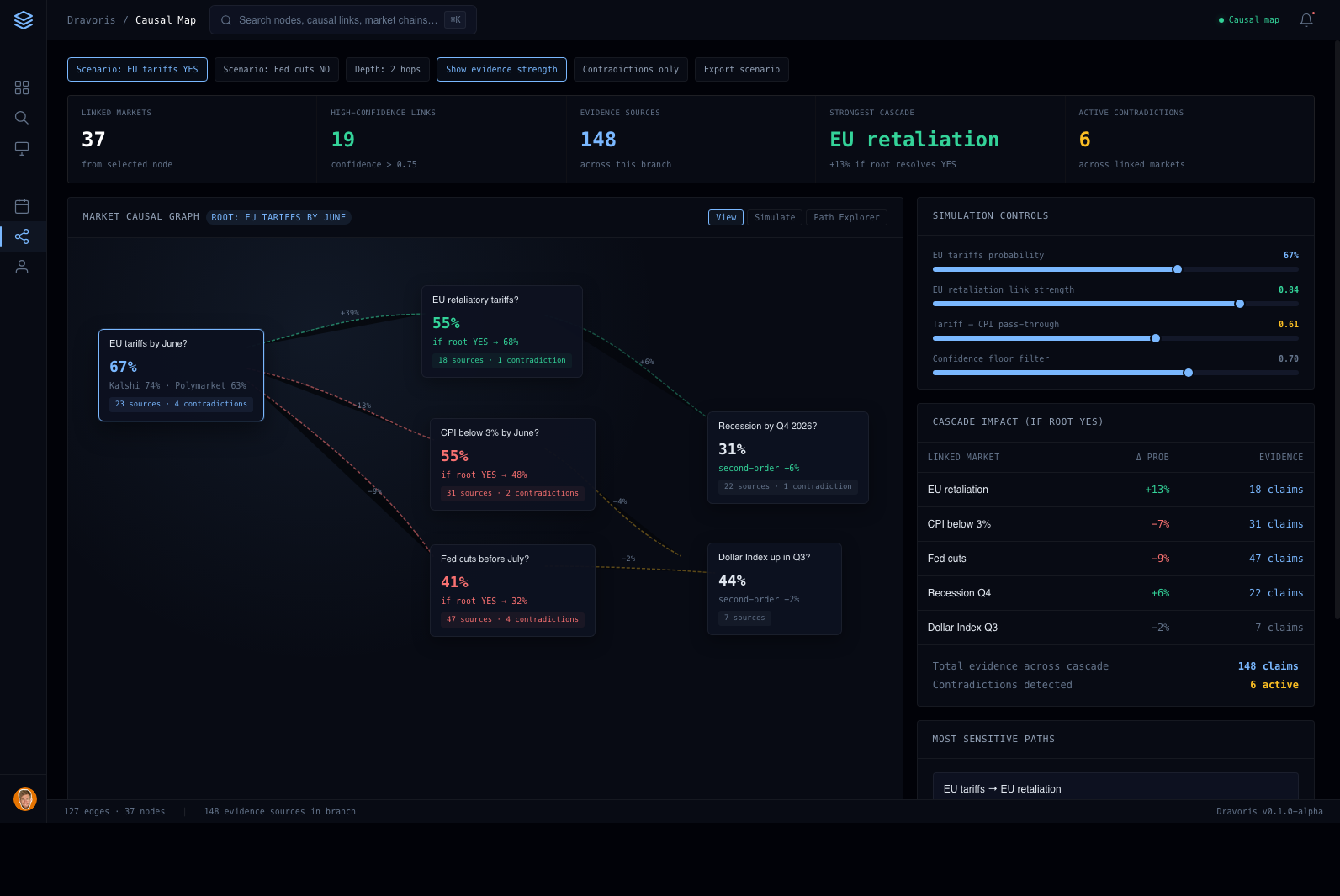This screenshot has height=896, width=1340.
Task: Select the causal graph share-nodes sidebar icon
Action: point(22,236)
